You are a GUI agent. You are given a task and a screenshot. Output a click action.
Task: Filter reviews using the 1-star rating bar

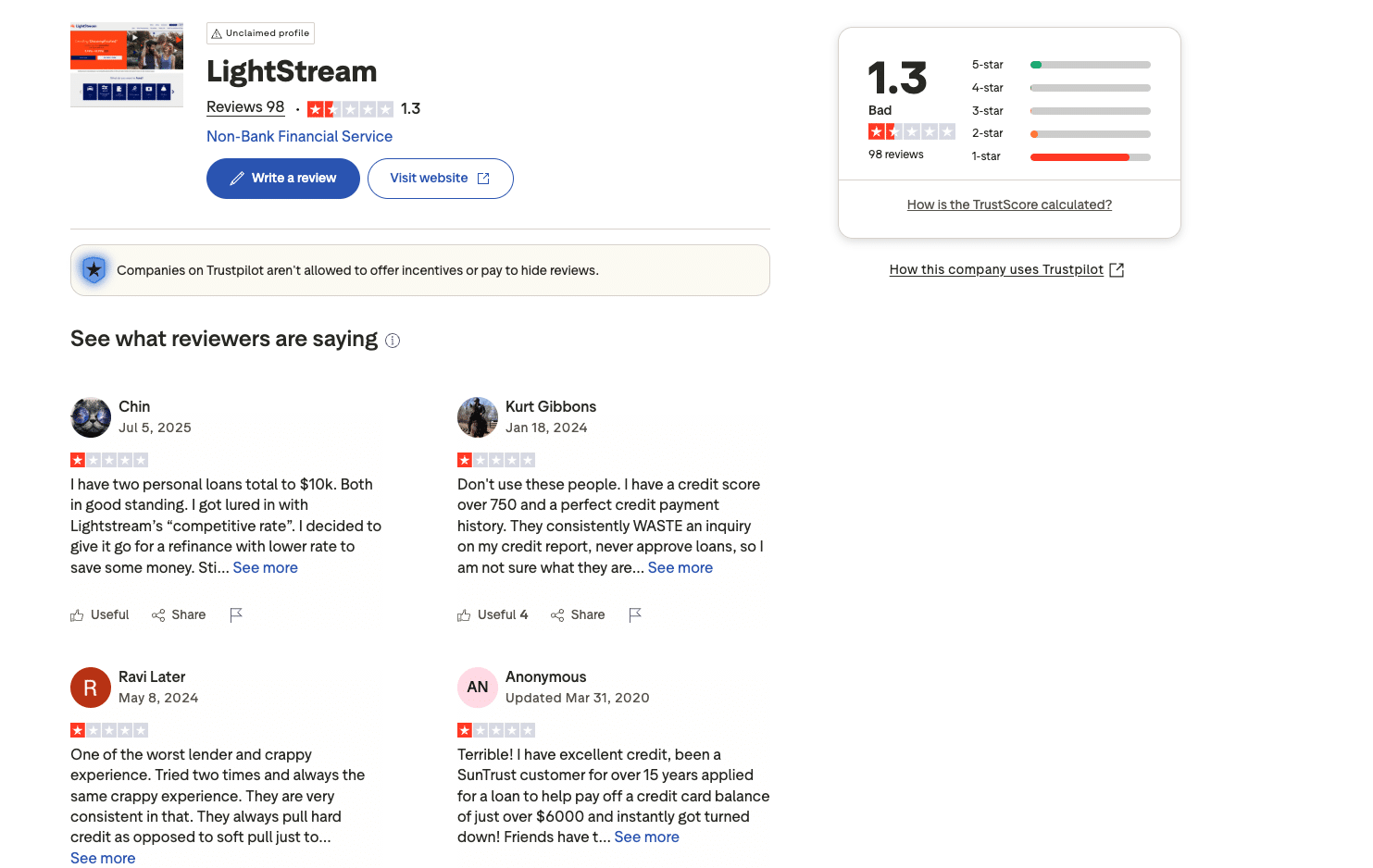click(x=1090, y=156)
